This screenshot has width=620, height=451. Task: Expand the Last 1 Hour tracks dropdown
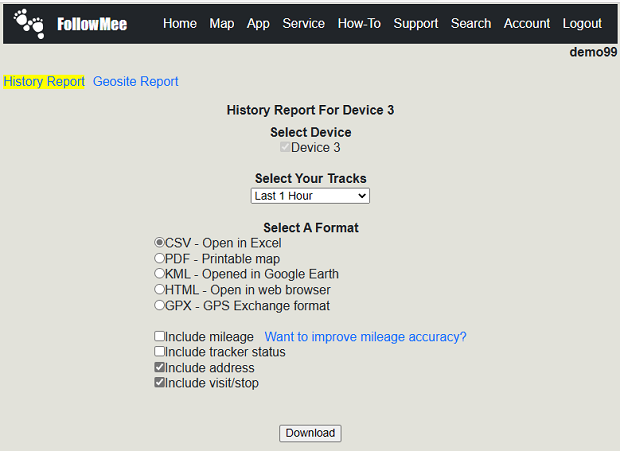tap(310, 196)
